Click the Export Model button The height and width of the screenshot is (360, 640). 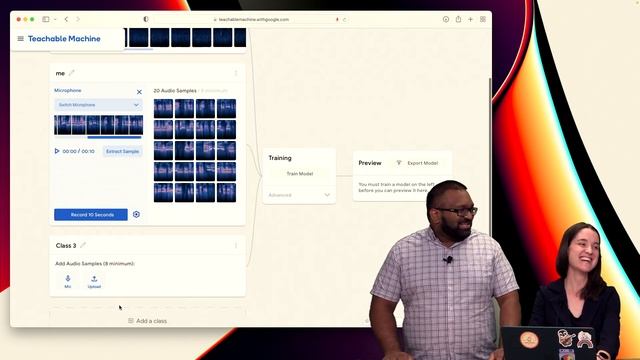(418, 163)
